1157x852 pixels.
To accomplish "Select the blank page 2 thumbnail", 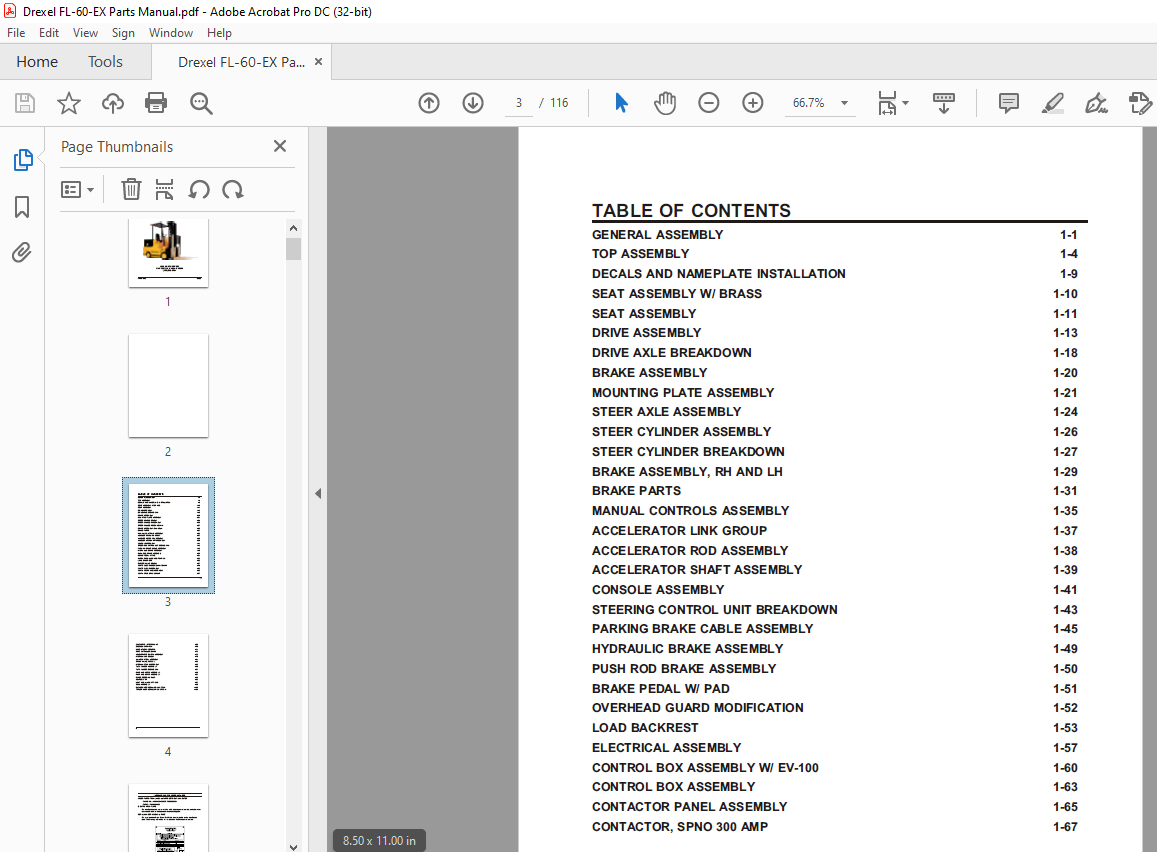I will pos(168,386).
